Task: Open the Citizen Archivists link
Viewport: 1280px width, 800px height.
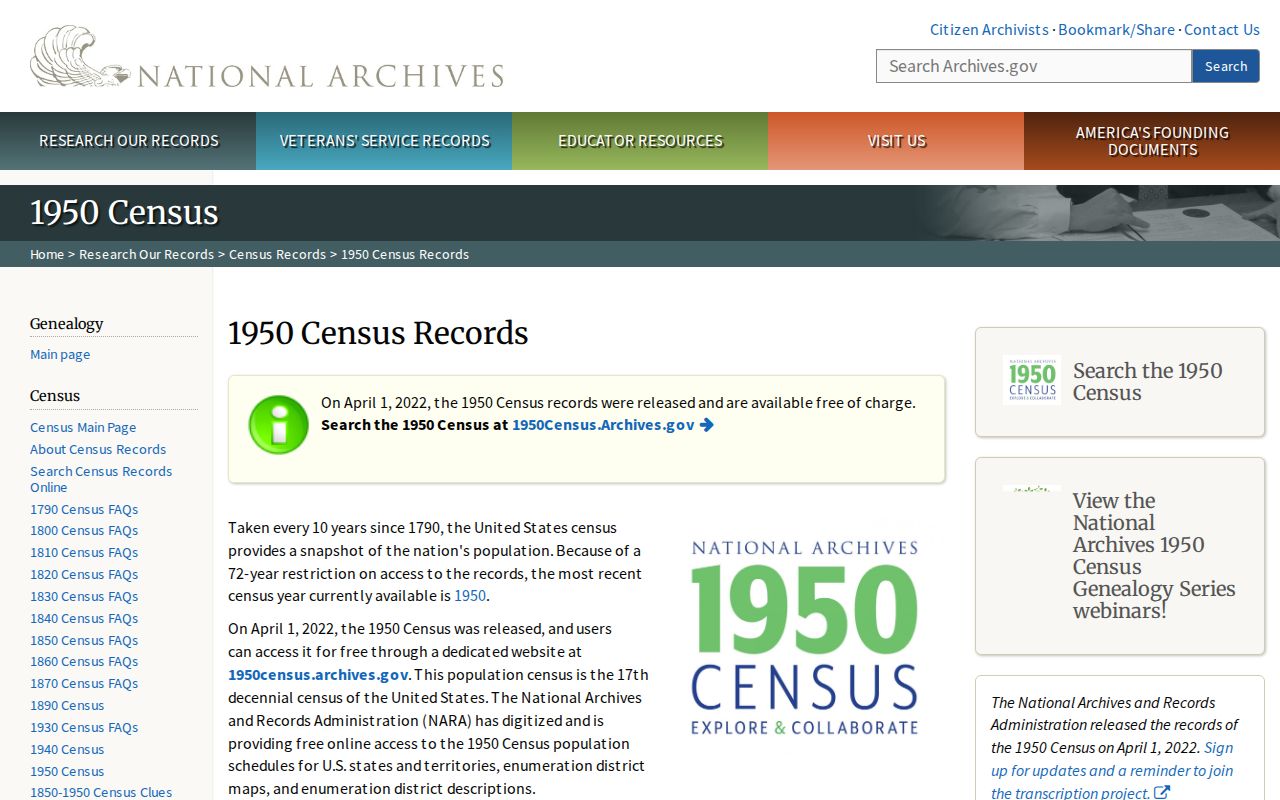Action: (989, 30)
